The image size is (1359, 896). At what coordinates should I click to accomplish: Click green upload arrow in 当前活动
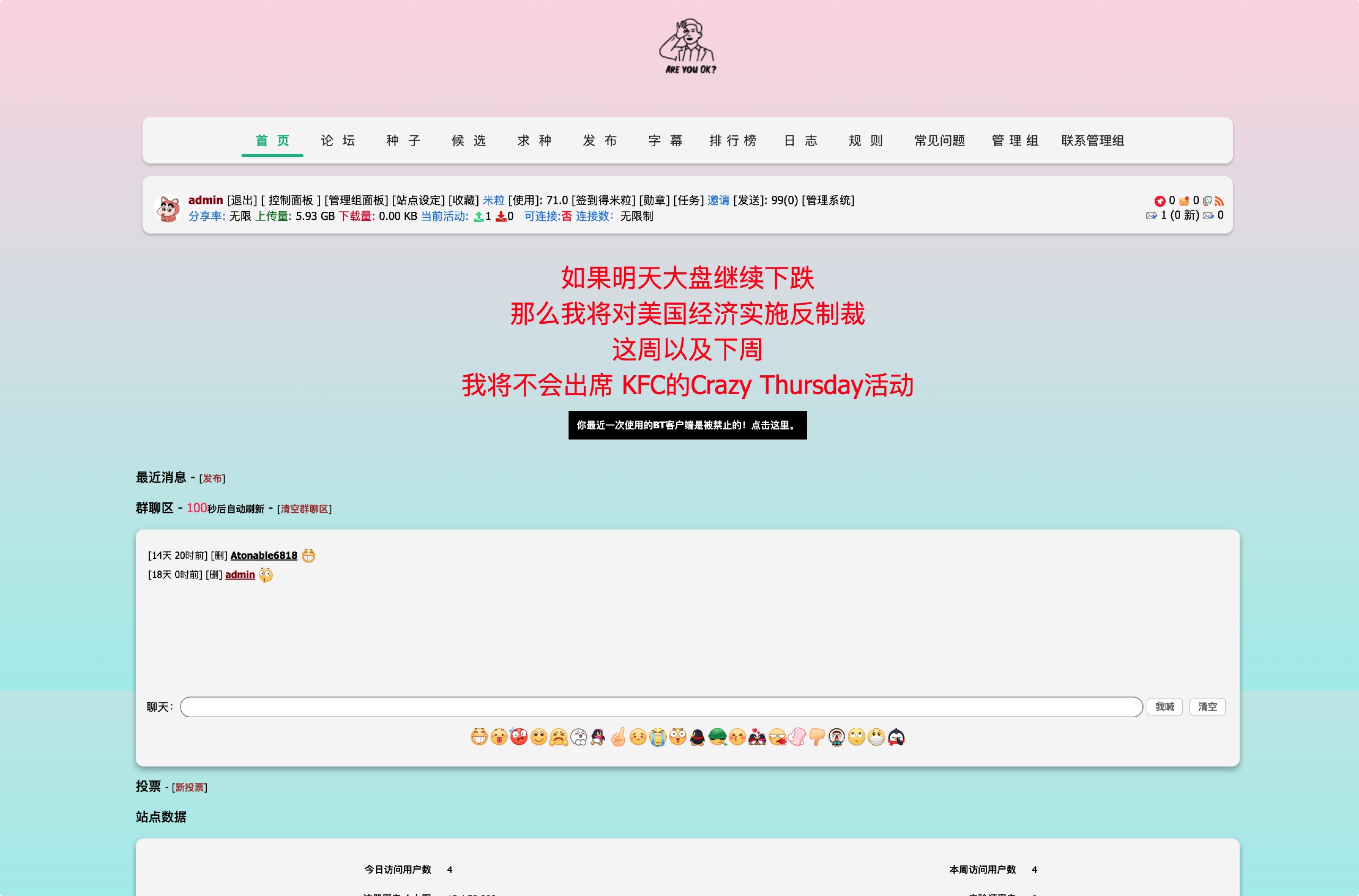(x=478, y=217)
